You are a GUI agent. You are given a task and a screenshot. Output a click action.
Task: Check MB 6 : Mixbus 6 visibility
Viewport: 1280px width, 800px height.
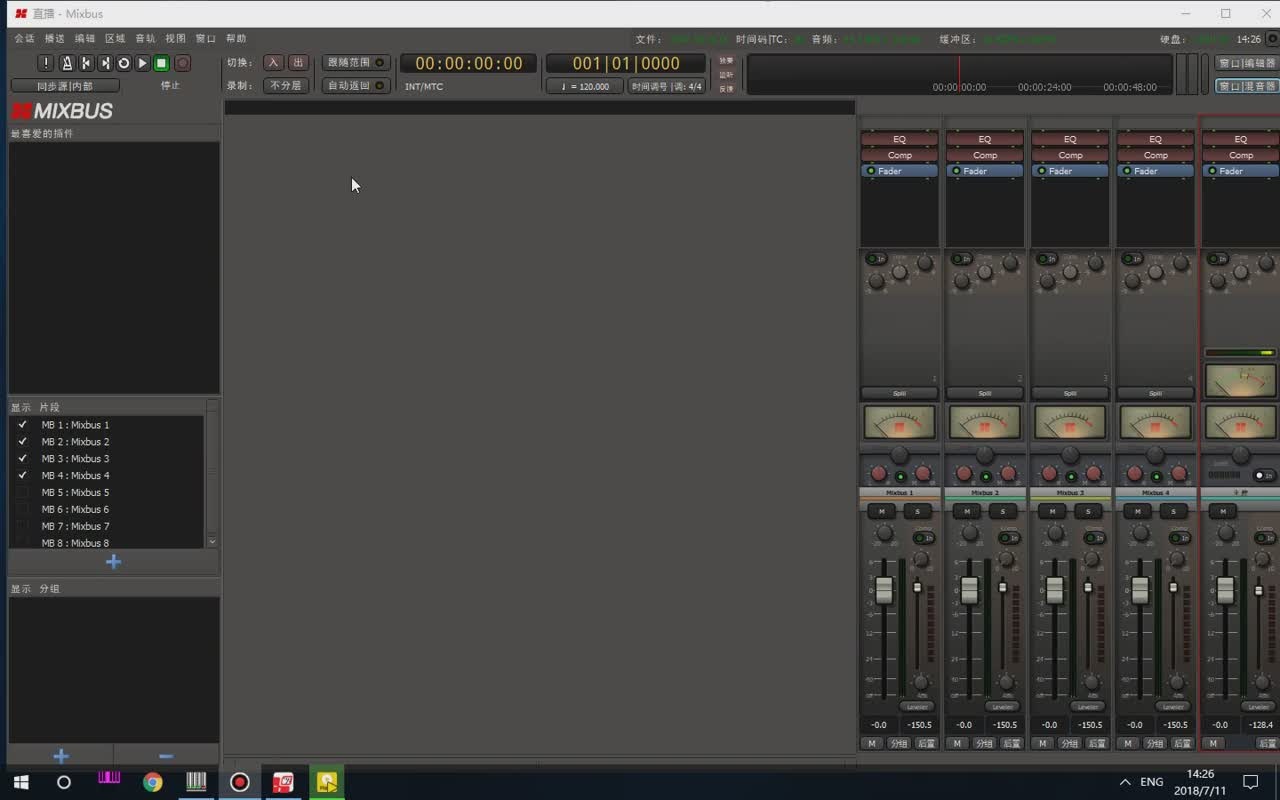coord(22,510)
